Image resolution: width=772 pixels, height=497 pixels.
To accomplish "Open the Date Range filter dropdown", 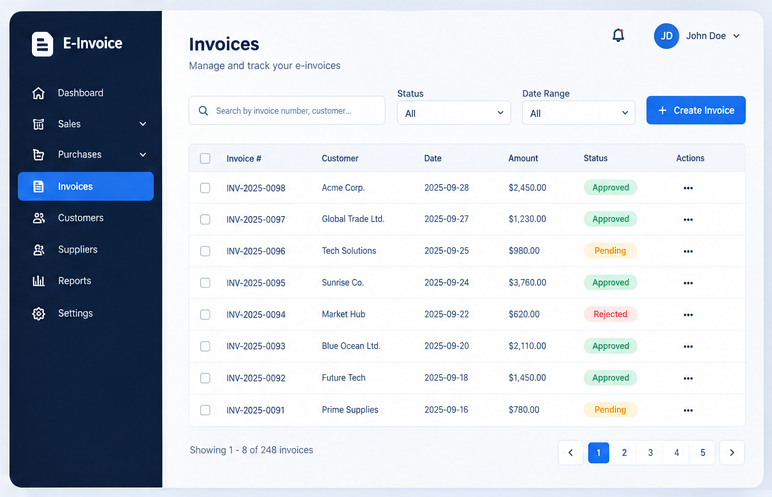I will [579, 113].
